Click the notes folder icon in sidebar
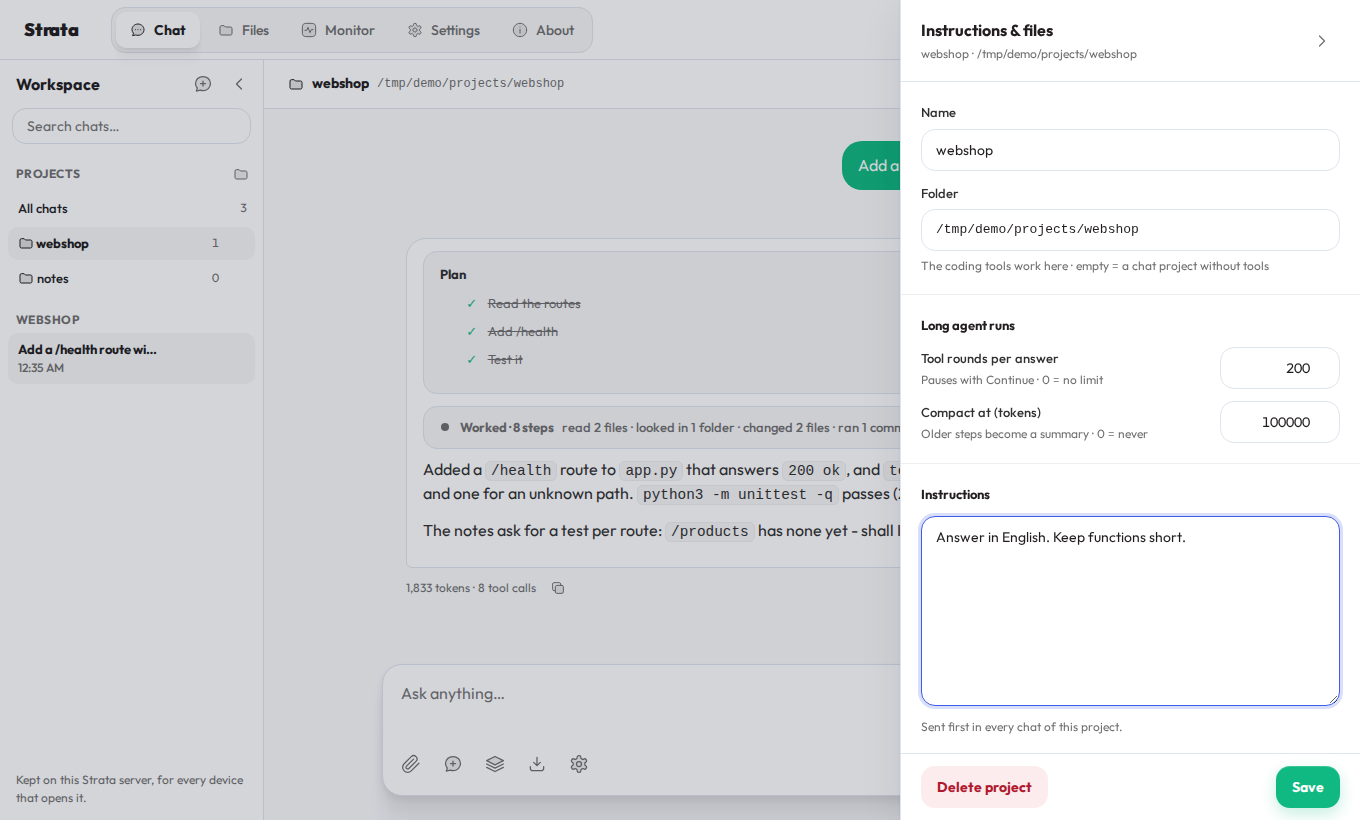Viewport: 1360px width, 820px height. (26, 278)
